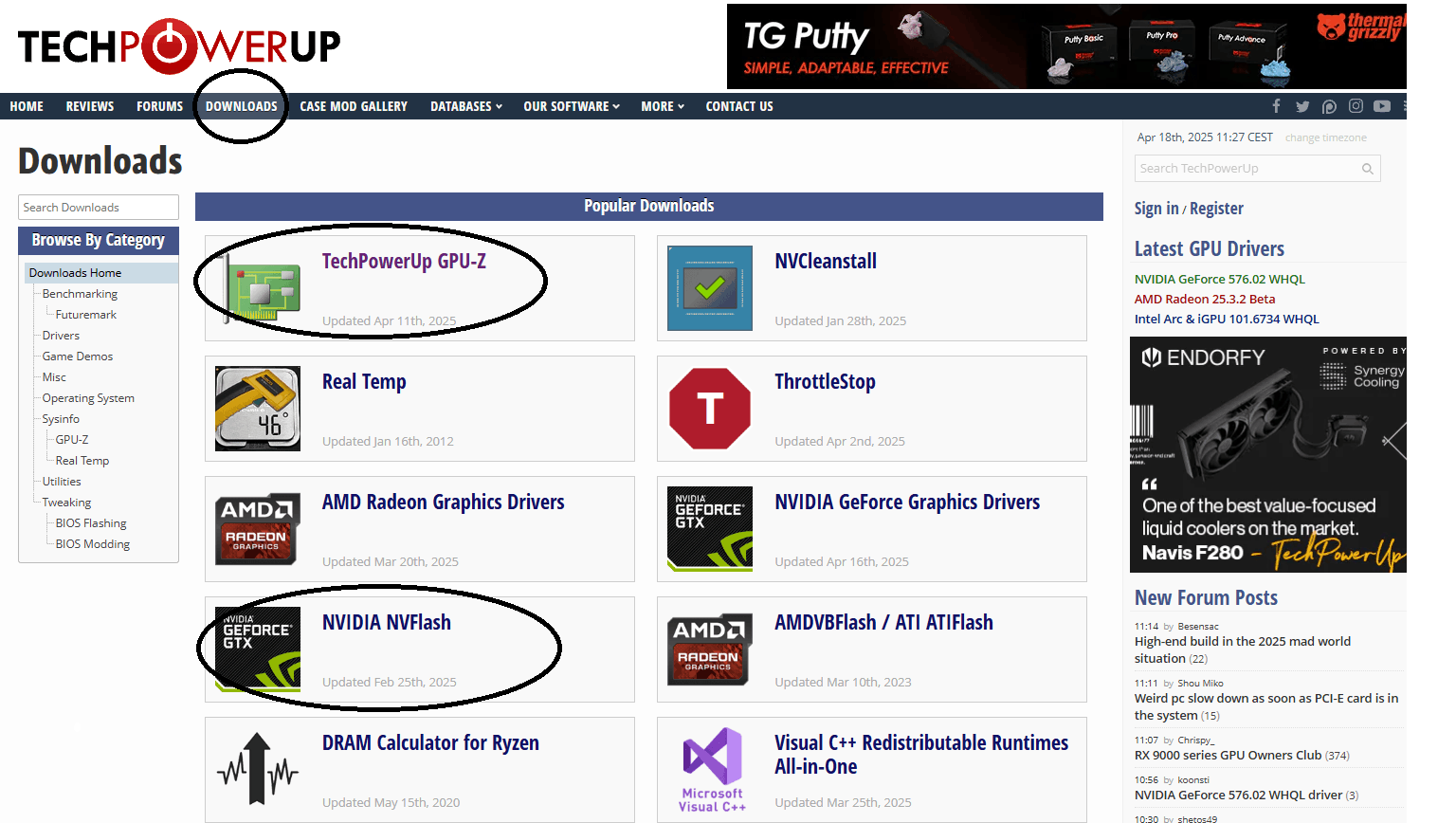The image size is (1456, 823).
Task: Open the Reviews menu item
Action: 90,106
